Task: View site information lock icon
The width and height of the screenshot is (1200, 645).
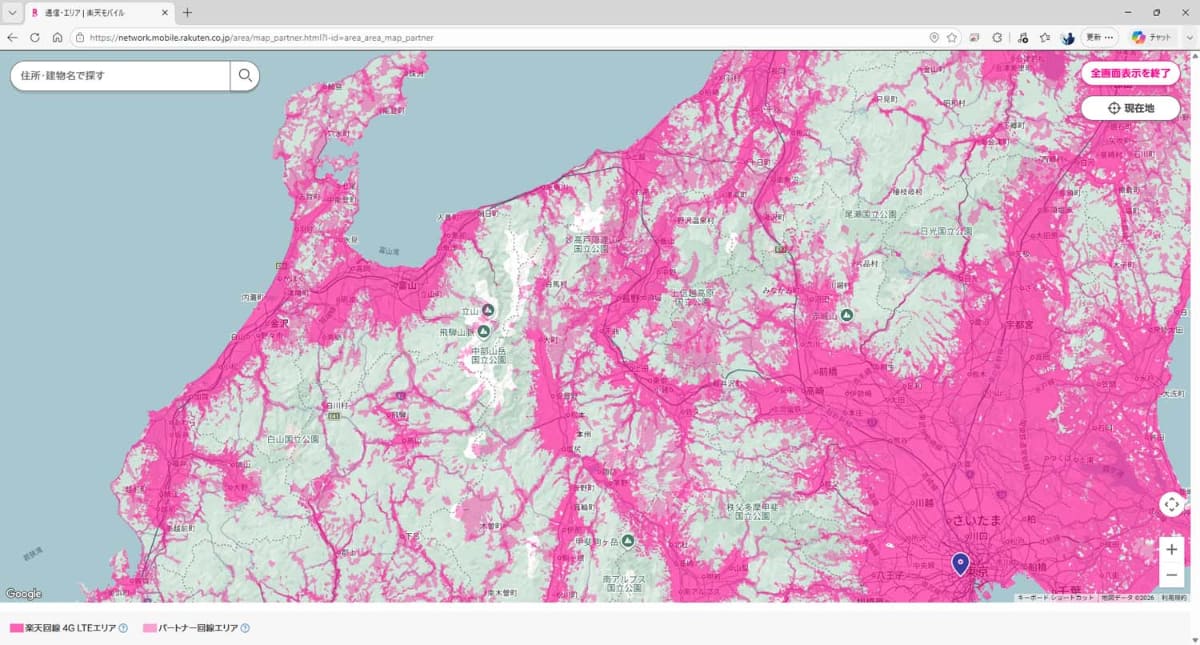Action: pos(80,37)
